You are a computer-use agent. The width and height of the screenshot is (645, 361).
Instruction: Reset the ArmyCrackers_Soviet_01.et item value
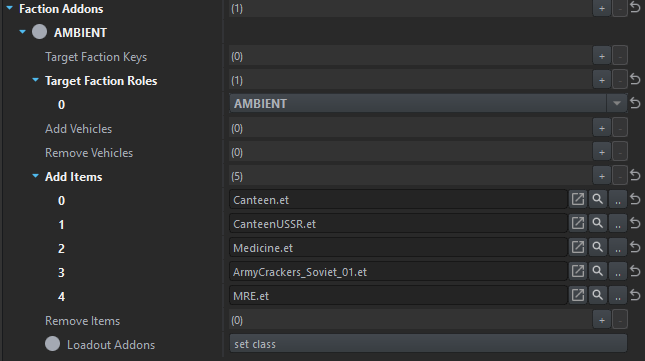[635, 271]
